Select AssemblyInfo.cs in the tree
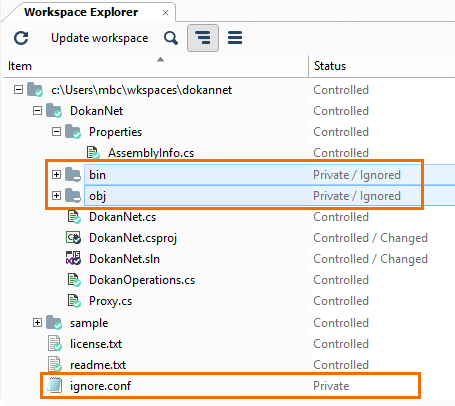Image resolution: width=455 pixels, height=406 pixels. click(151, 153)
